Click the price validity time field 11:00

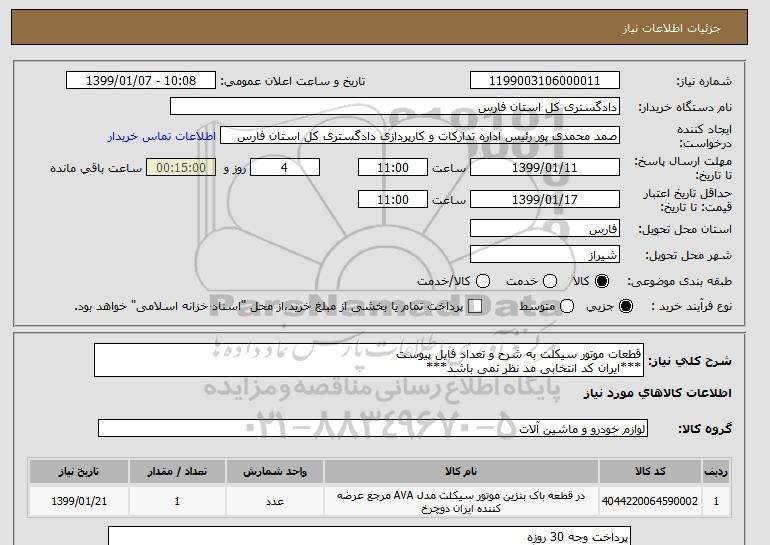point(393,199)
